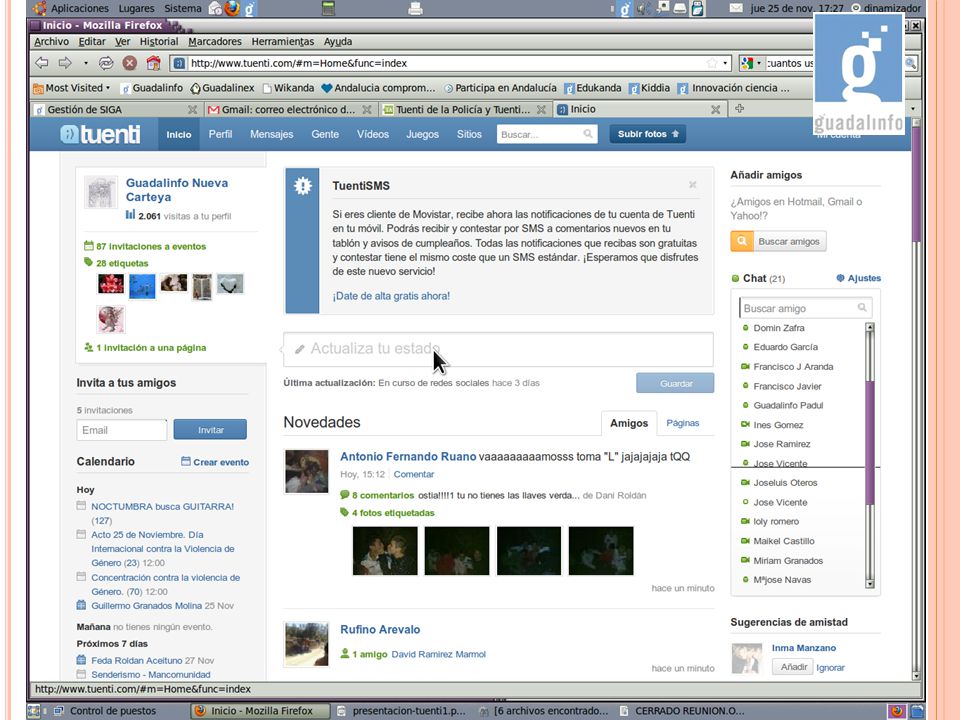
Task: Open the Guadalinfo bookmark in bookmarks toolbar
Action: (x=151, y=88)
